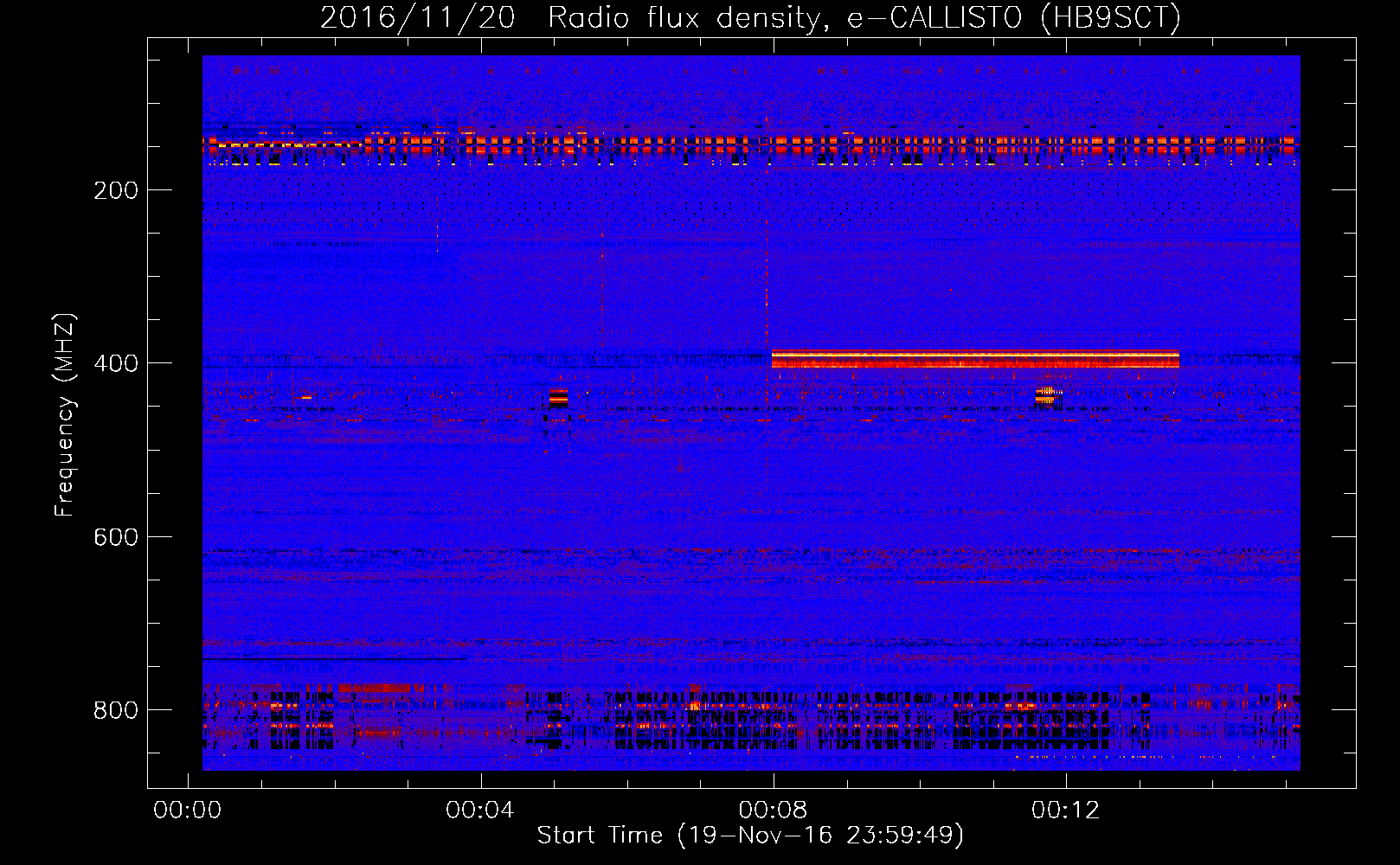Click the "Frequency (MHZ)" axis label
1400x865 pixels.
(65, 415)
